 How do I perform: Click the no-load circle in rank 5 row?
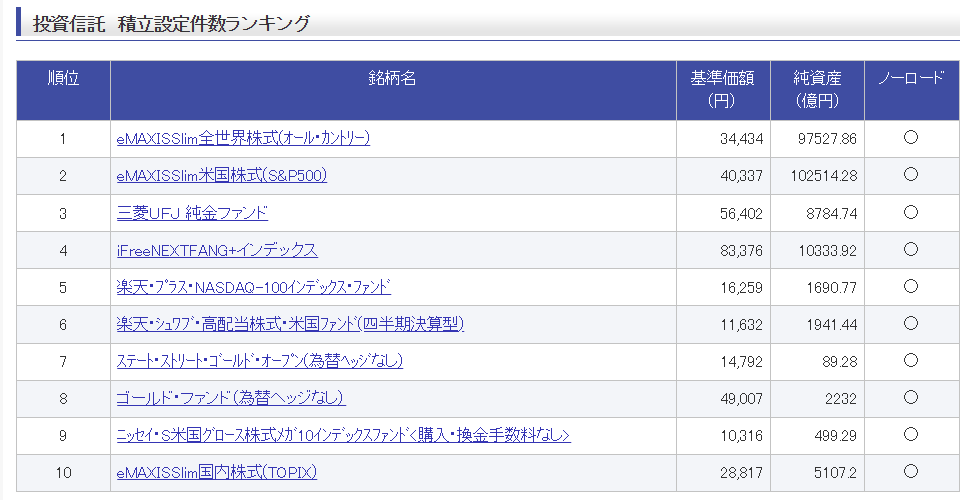(x=910, y=286)
